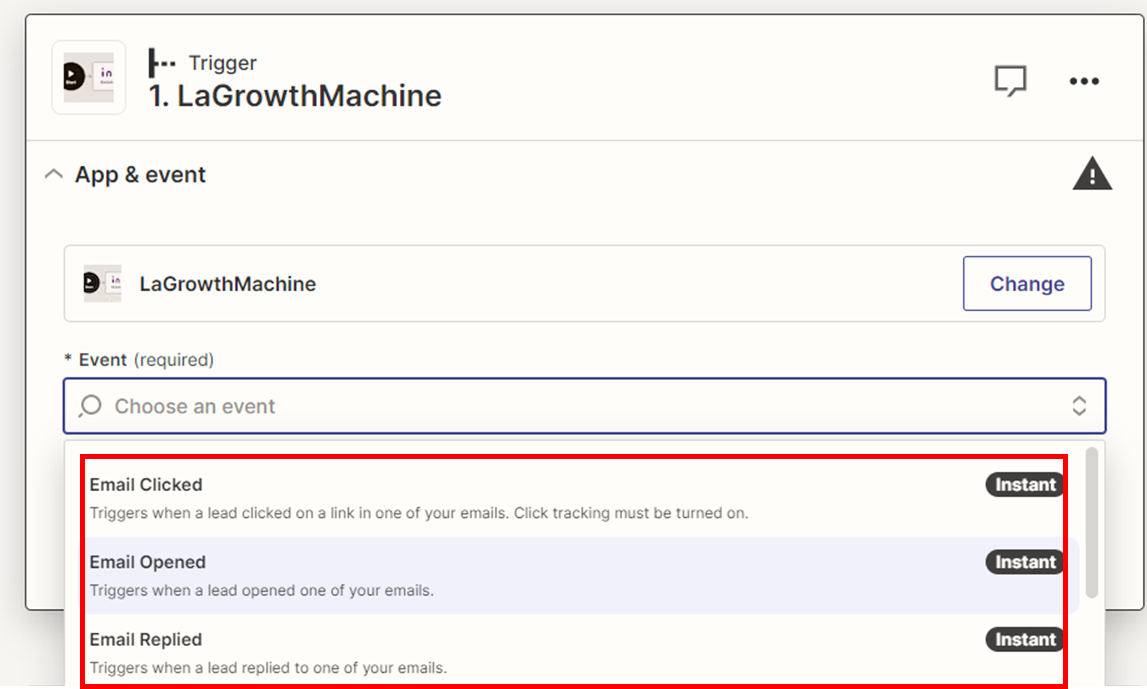Focus the Choose an event search field
The image size is (1147, 689).
tap(584, 406)
